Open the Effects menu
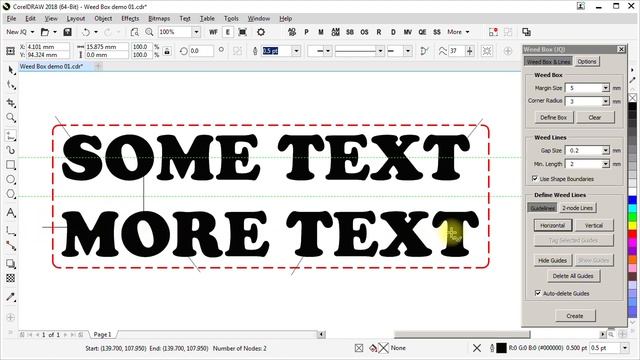Screen dimensions: 640x360 130,18
